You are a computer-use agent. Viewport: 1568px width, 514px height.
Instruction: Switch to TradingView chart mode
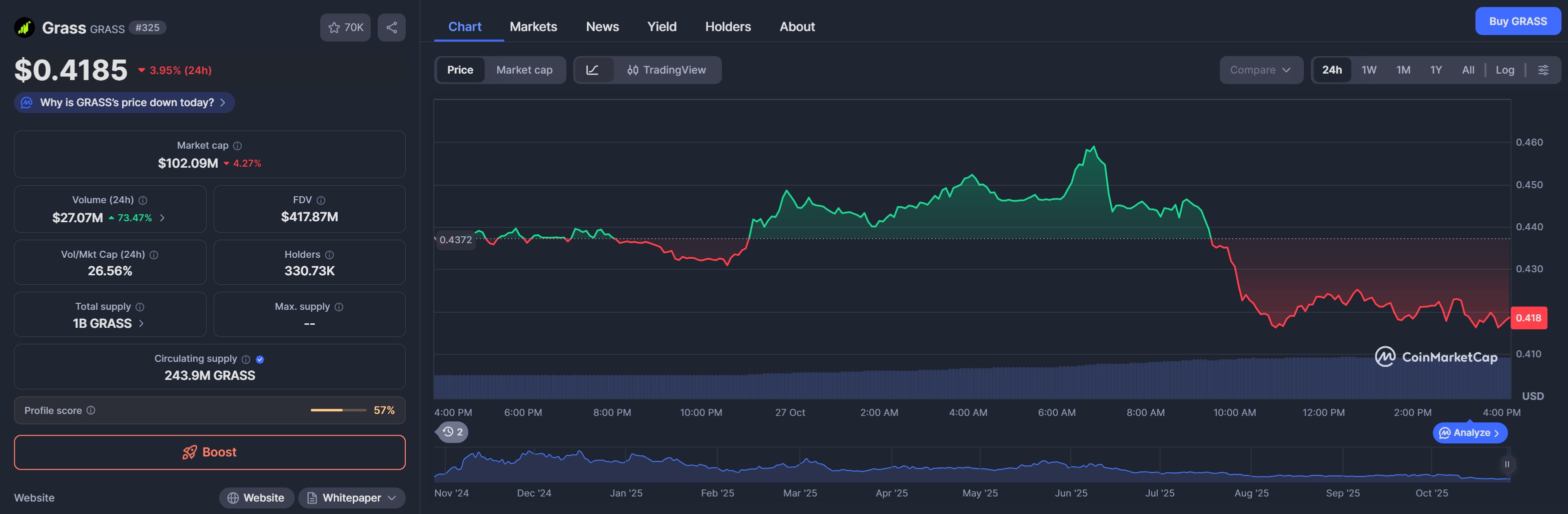point(666,70)
